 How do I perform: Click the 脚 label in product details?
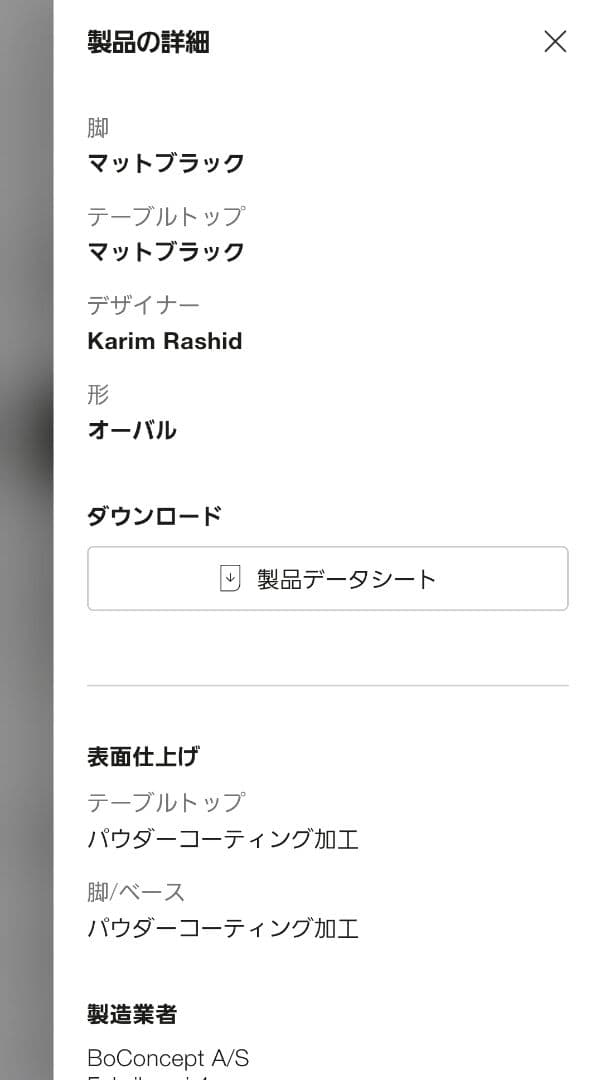[98, 128]
